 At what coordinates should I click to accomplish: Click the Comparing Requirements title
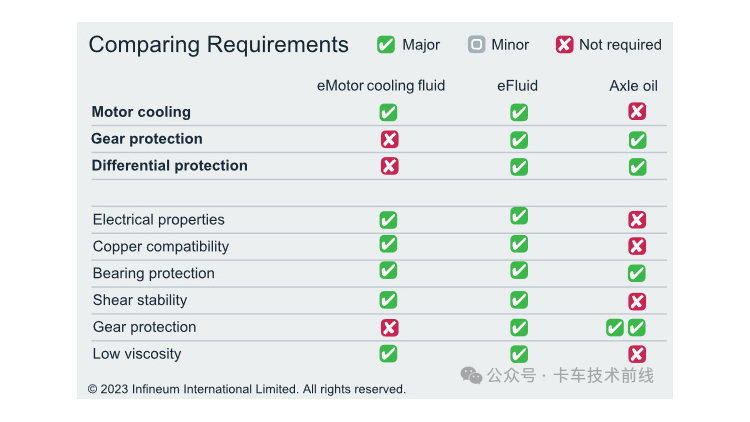[x=219, y=45]
